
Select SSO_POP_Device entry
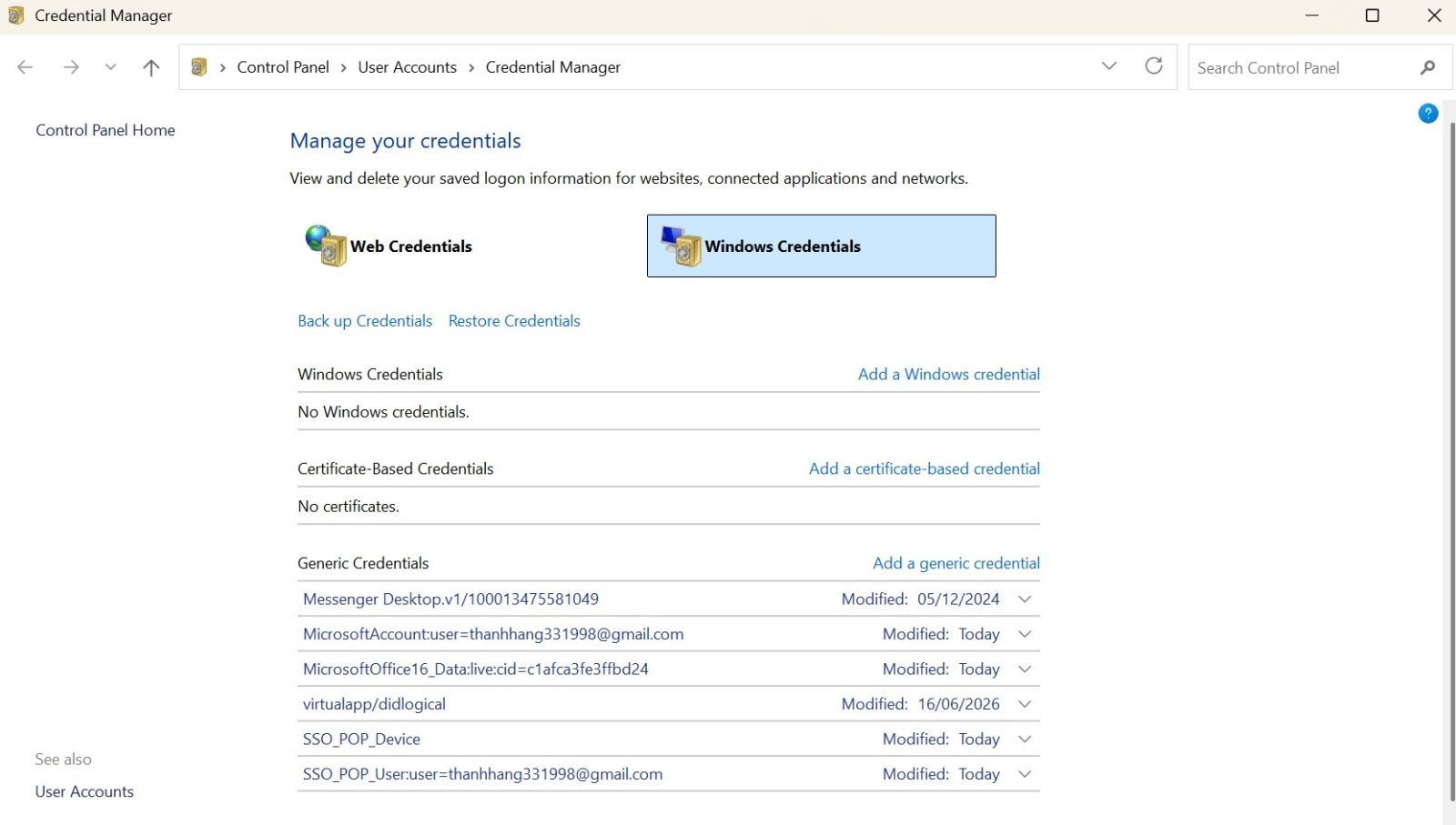click(361, 739)
